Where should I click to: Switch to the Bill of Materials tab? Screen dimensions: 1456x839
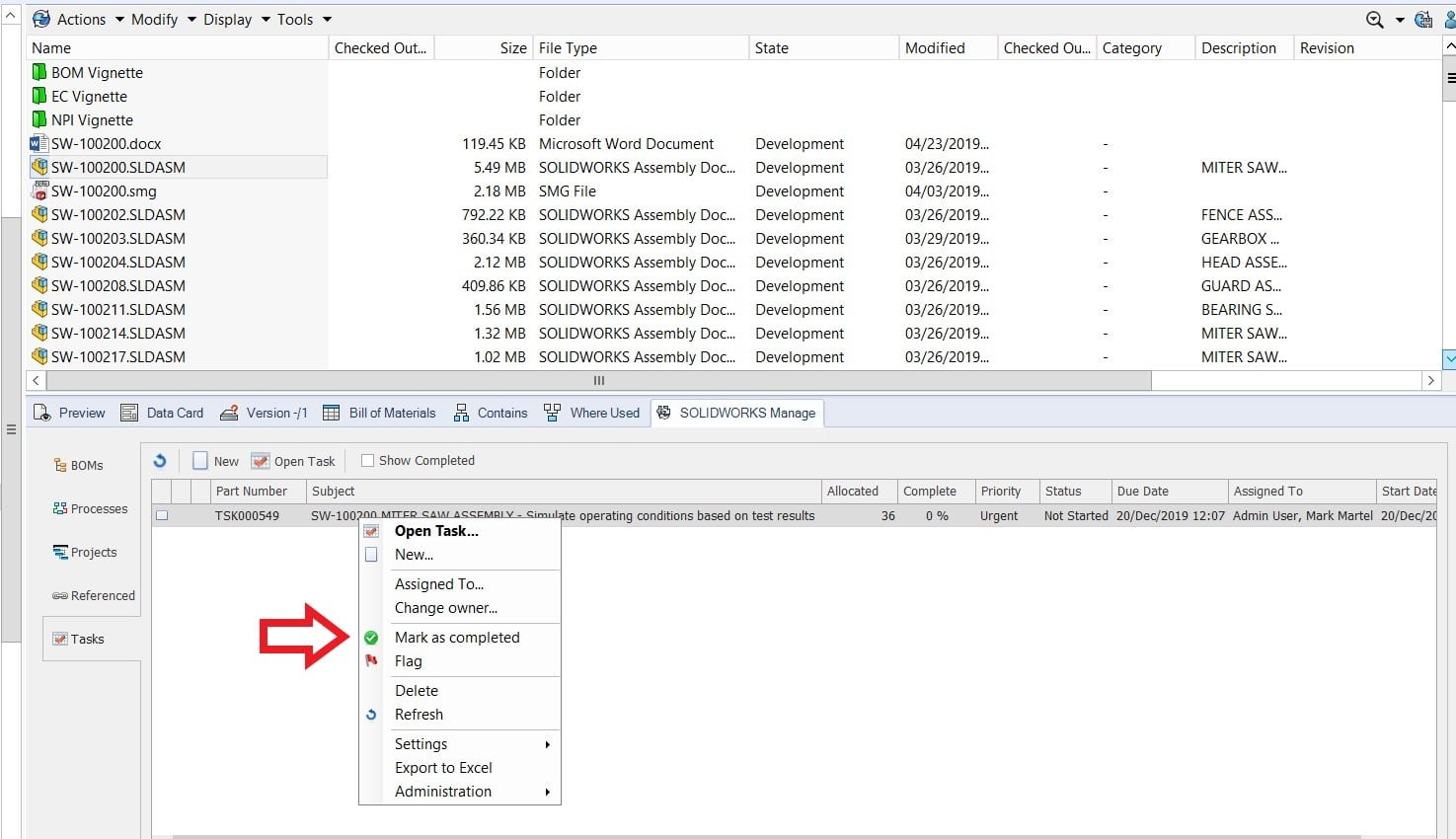coord(380,413)
